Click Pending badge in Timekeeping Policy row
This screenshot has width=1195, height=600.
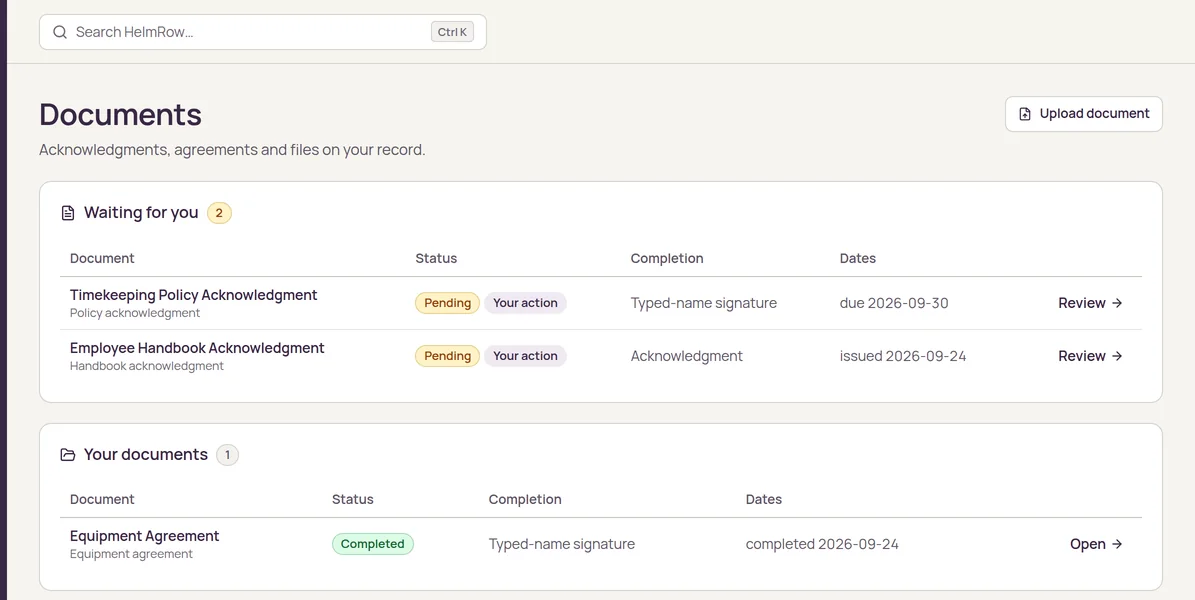point(447,303)
